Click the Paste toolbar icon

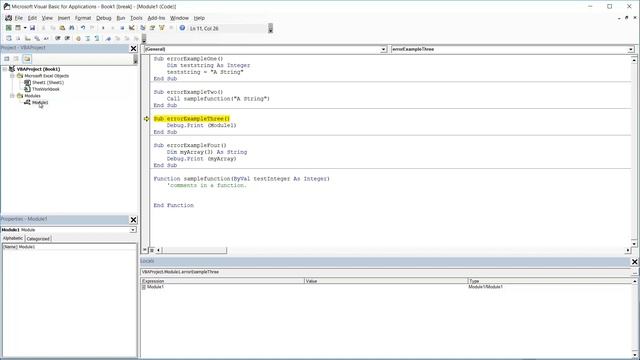pyautogui.click(x=62, y=28)
